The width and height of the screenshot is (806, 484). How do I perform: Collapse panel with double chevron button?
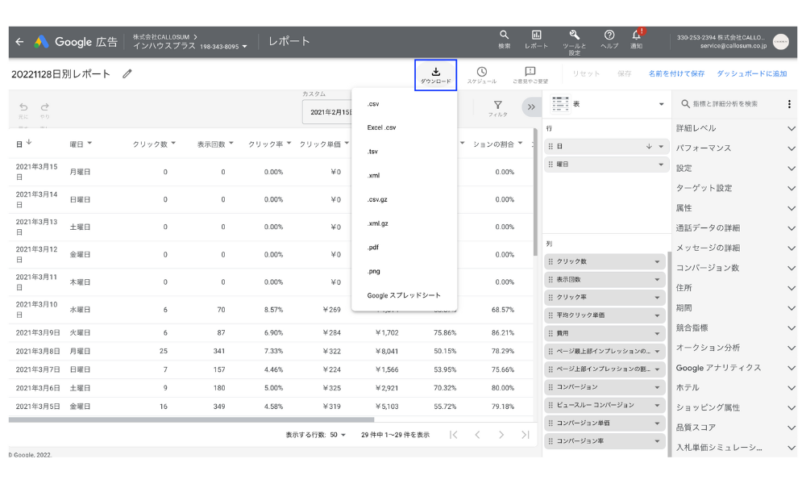[531, 107]
